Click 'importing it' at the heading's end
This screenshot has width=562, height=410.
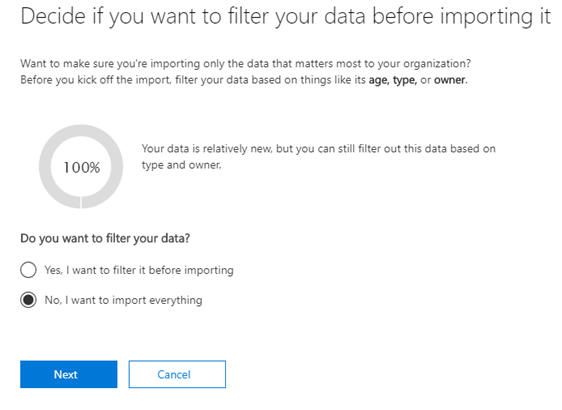click(495, 16)
